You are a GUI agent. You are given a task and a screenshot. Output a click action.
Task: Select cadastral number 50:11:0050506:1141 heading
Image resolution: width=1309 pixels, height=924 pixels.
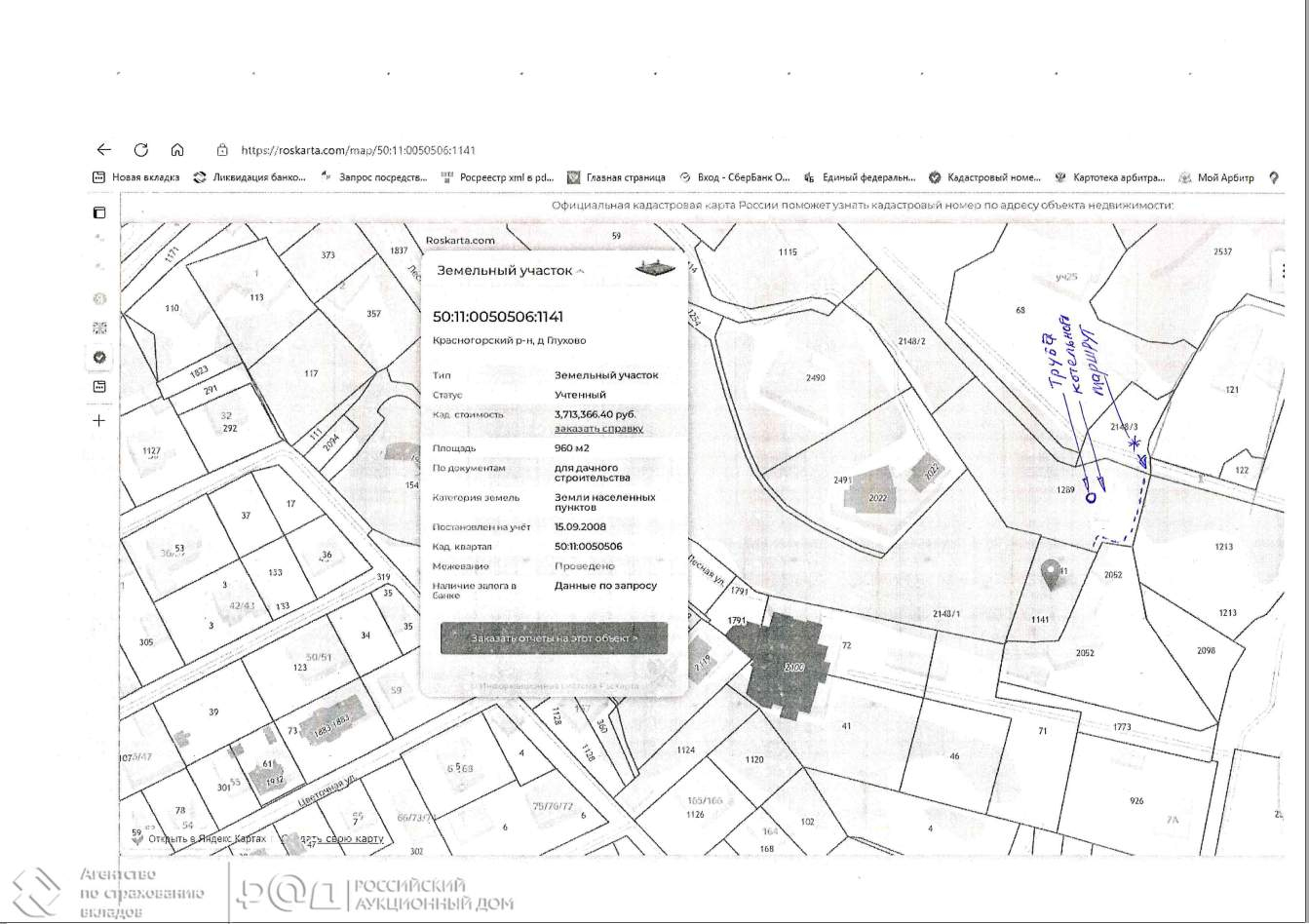pyautogui.click(x=497, y=317)
